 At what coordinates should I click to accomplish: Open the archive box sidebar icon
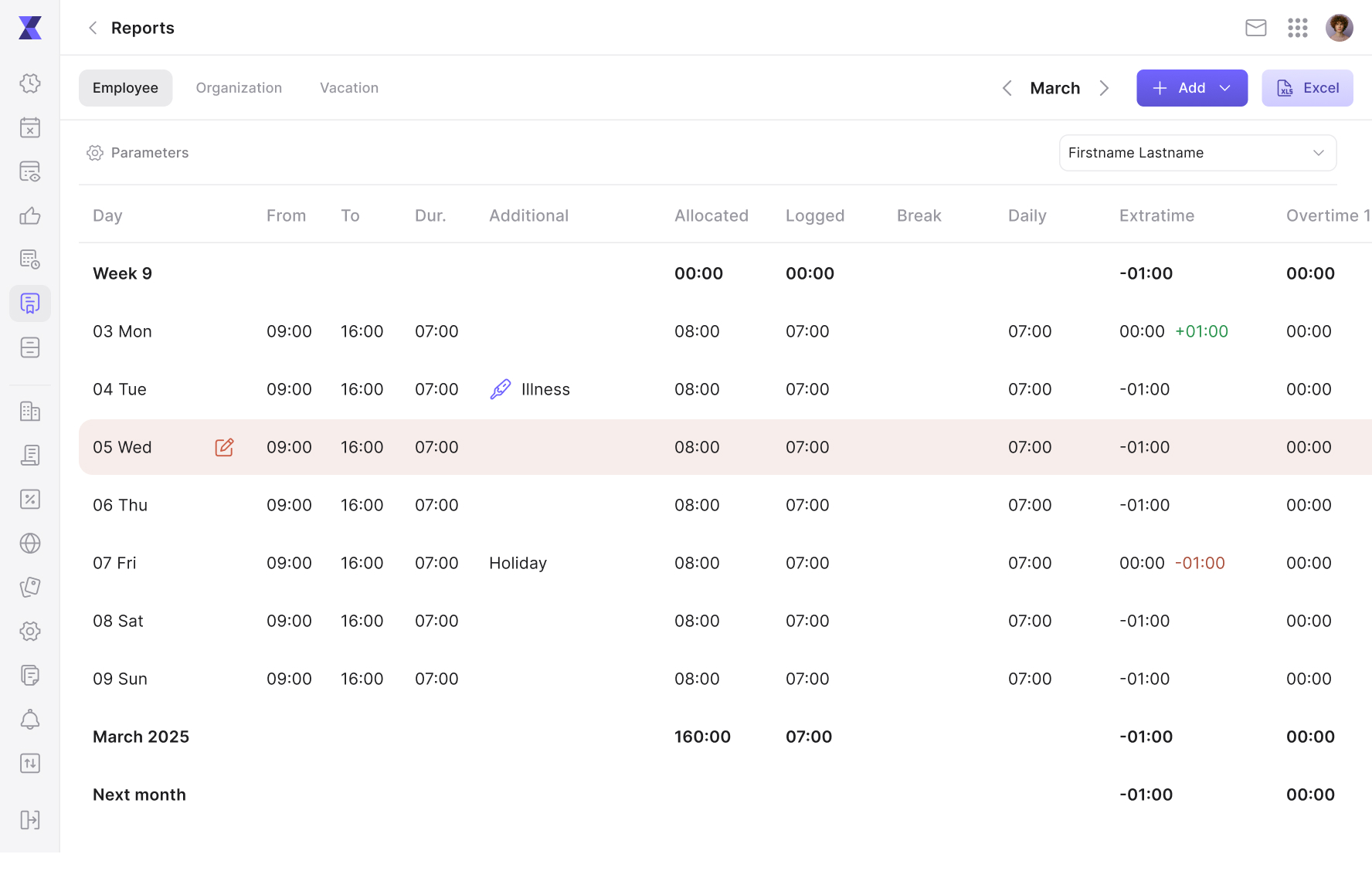pos(30,347)
